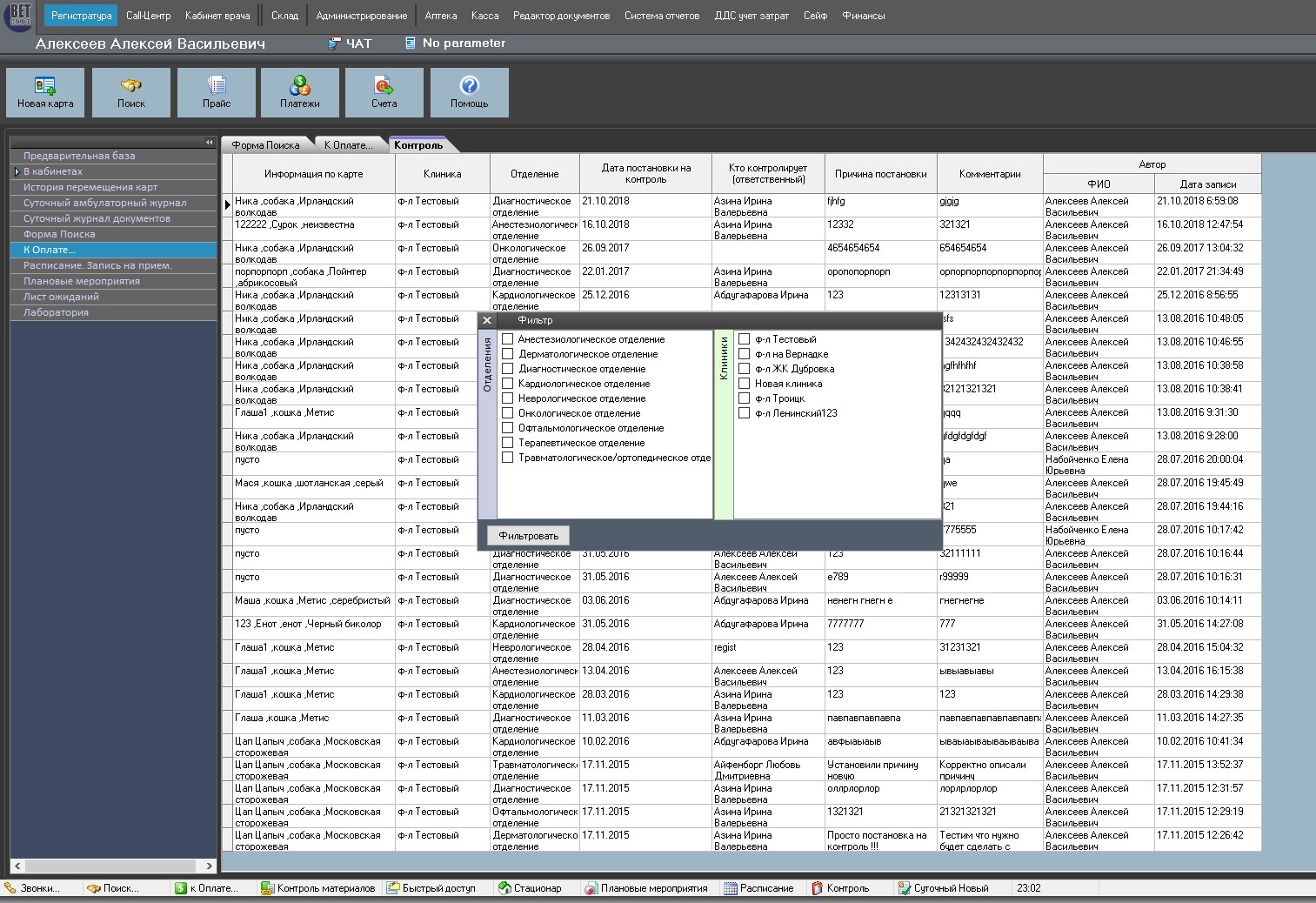Check Кардиологическое отделение in the filter
The height and width of the screenshot is (903, 1316).
508,384
